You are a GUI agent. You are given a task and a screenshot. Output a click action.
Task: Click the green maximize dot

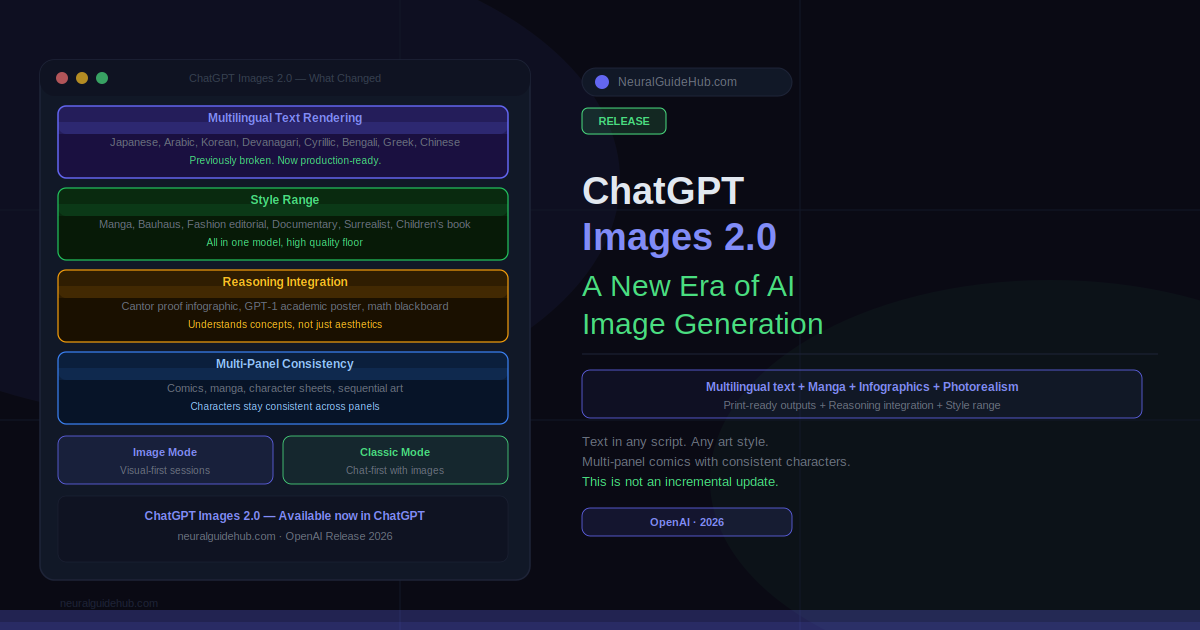(x=102, y=78)
